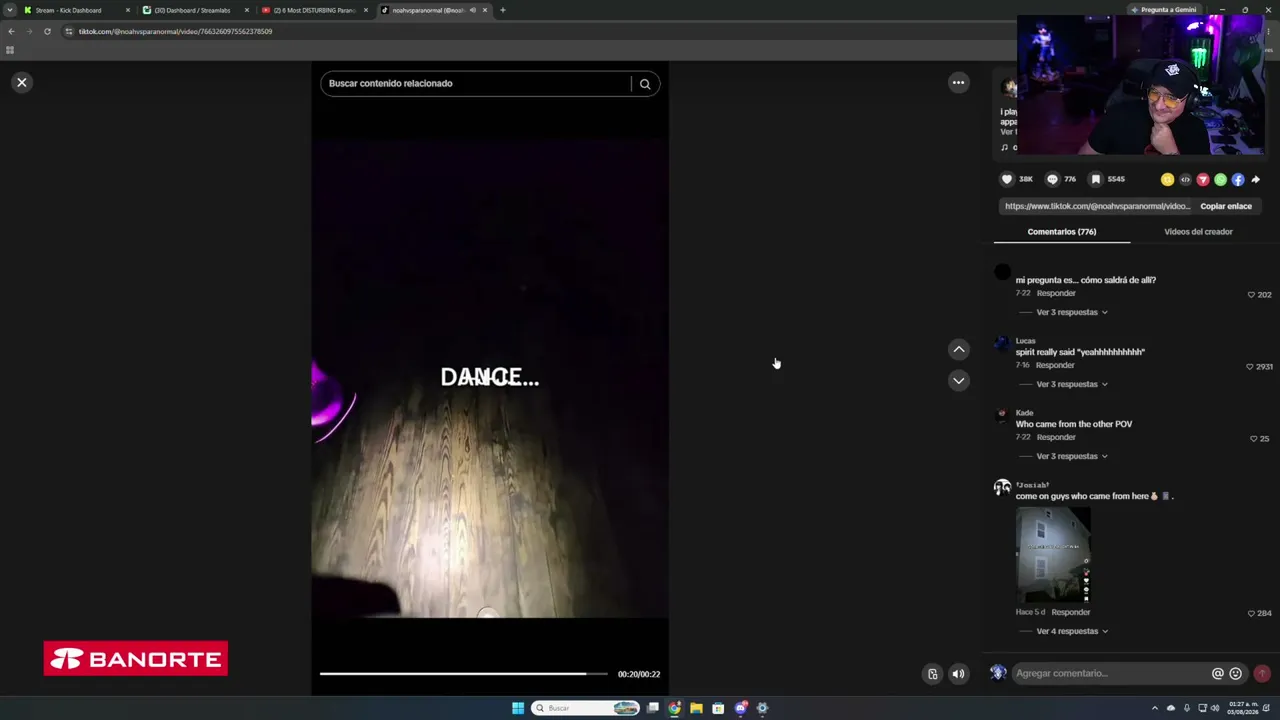
Task: Toggle the video volume mute speaker
Action: point(958,674)
